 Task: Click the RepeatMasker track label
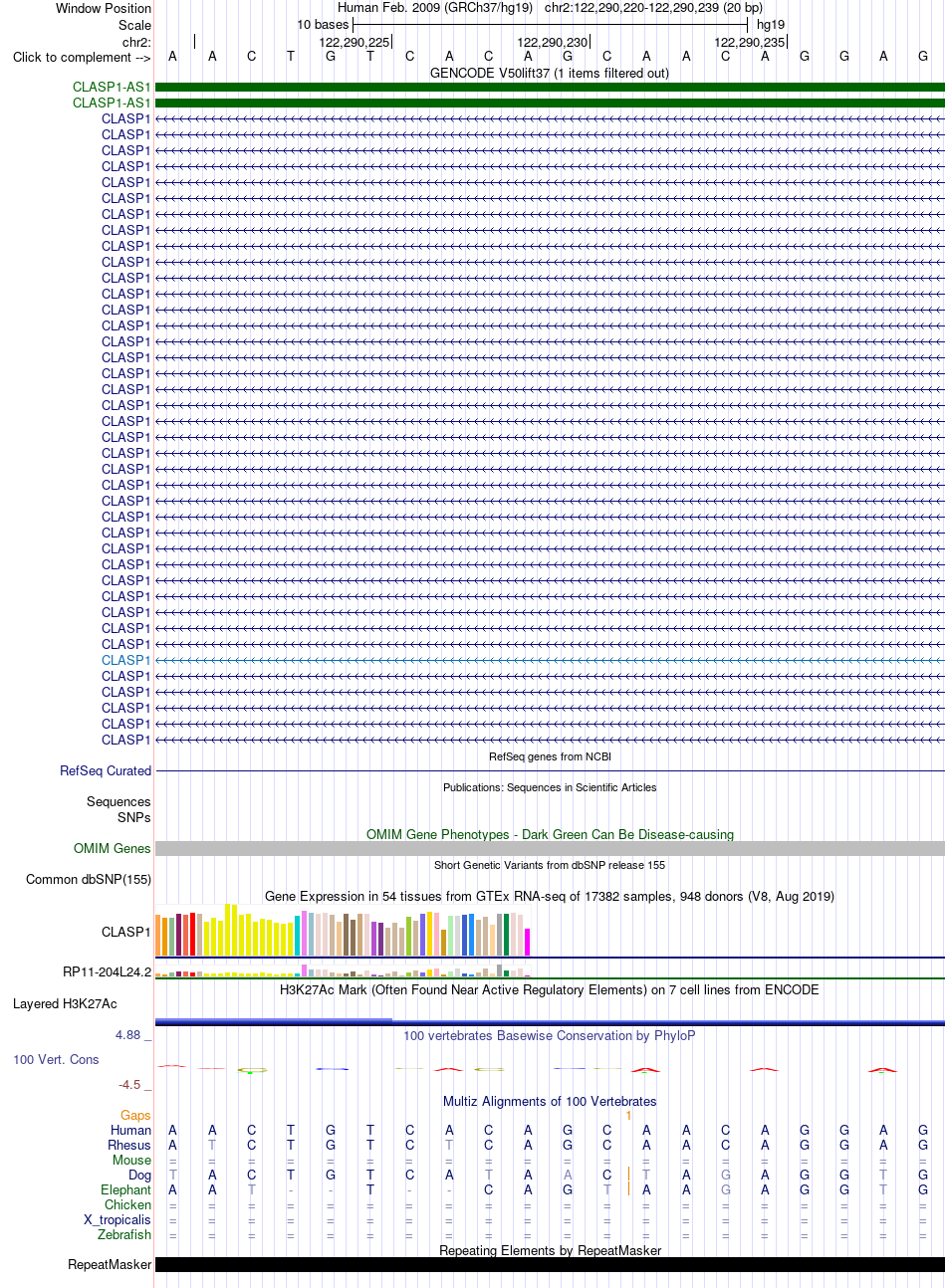point(110,1265)
